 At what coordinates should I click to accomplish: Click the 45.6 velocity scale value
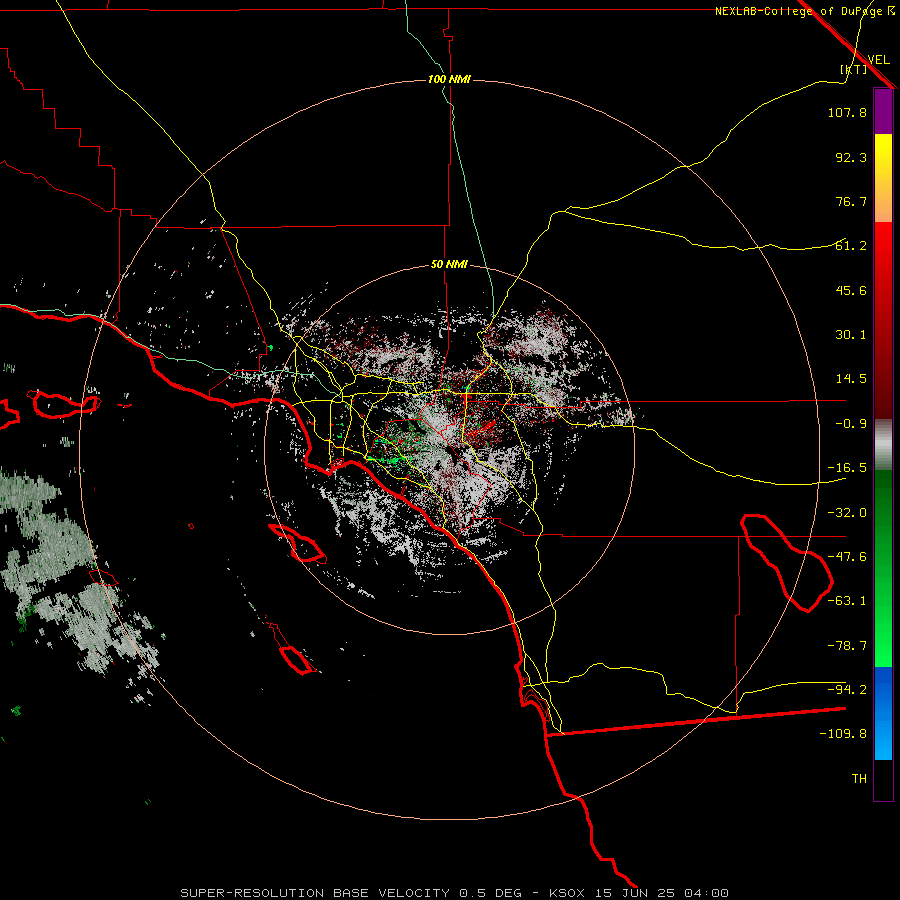pos(851,290)
